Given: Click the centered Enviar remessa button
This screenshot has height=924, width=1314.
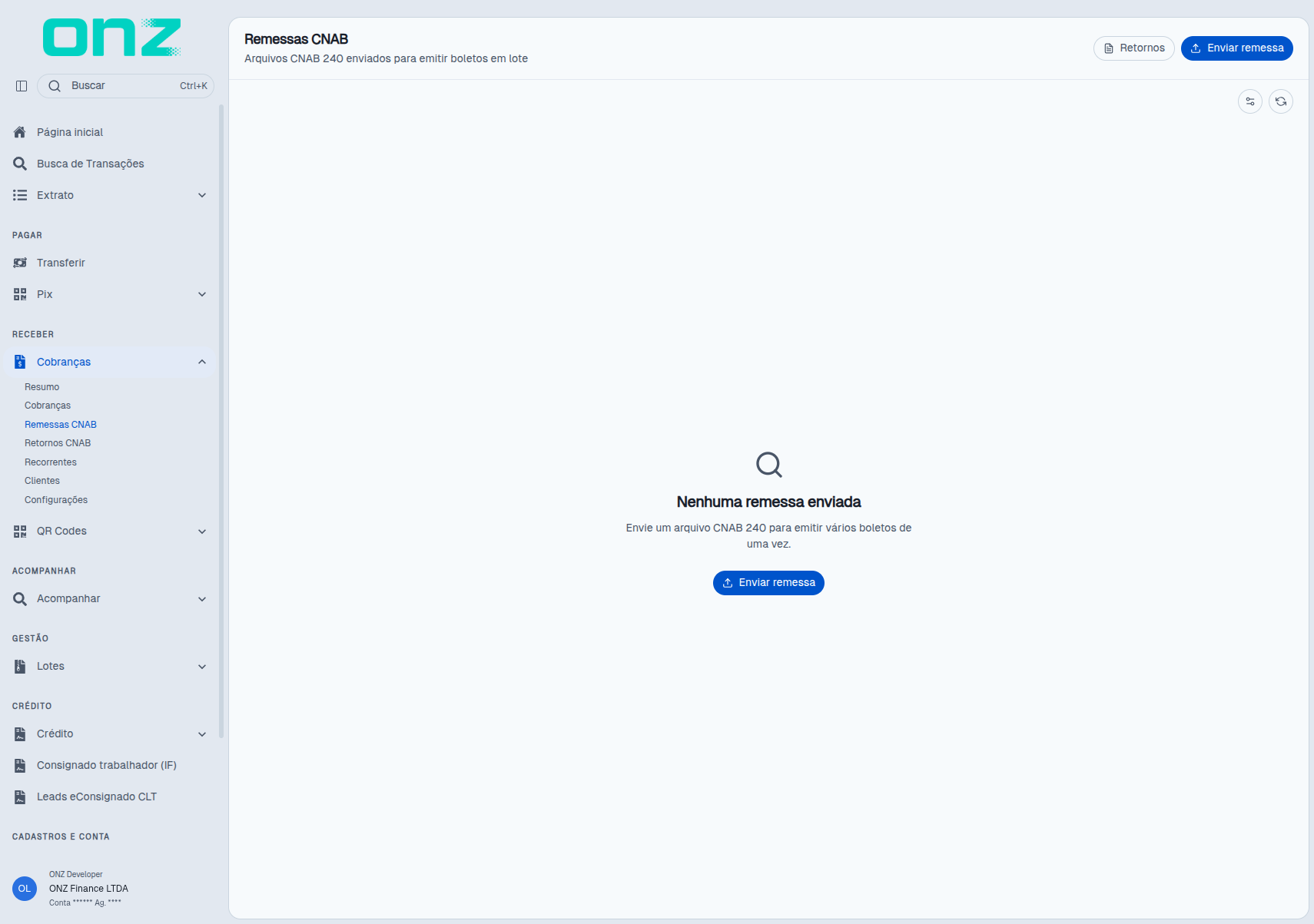Looking at the screenshot, I should (768, 583).
